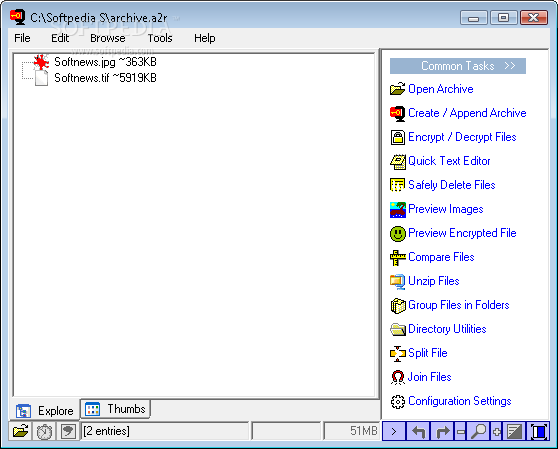
Task: Click the Preview Images picture icon
Action: pyautogui.click(x=397, y=209)
